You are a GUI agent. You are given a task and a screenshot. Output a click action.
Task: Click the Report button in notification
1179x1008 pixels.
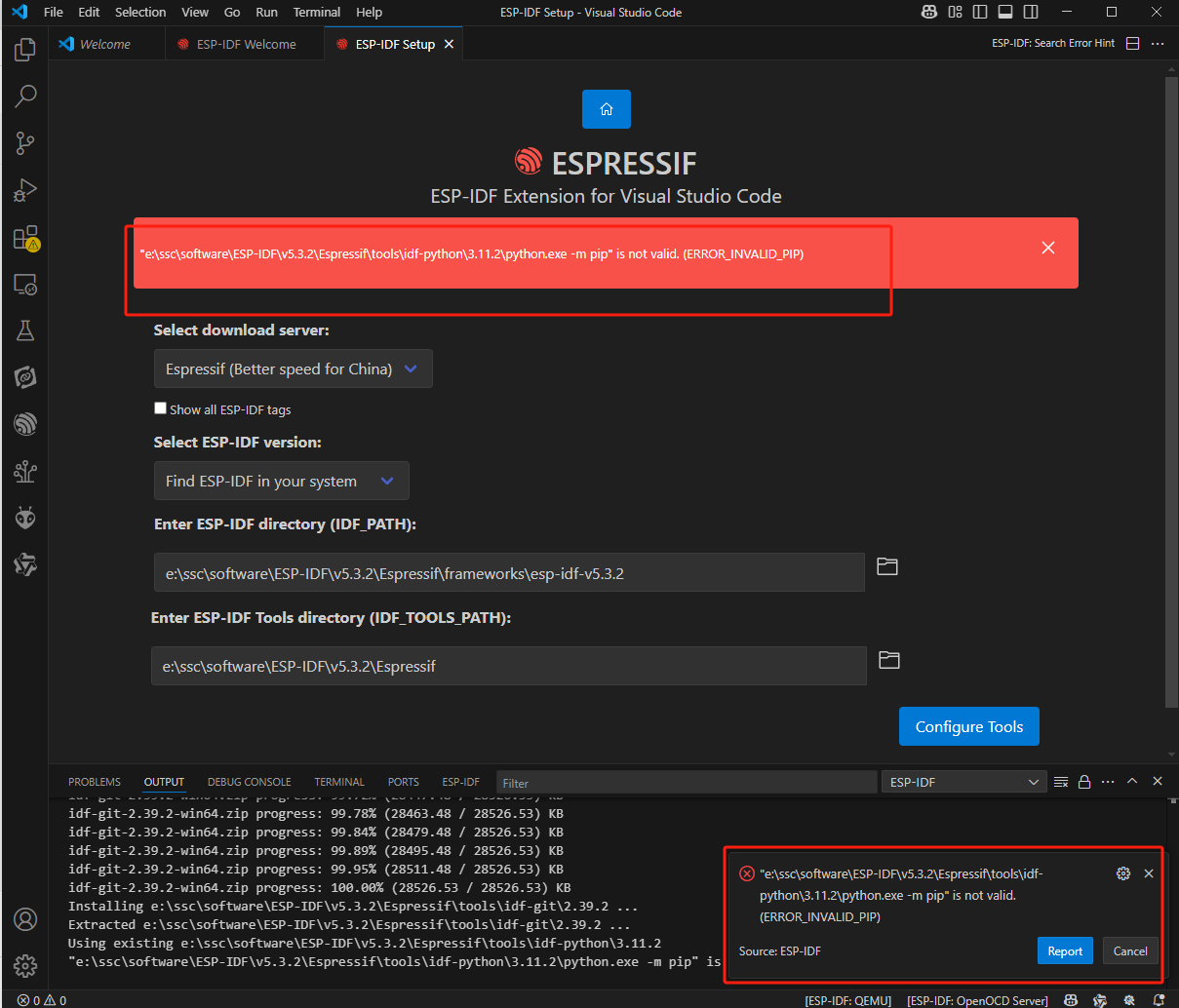(1065, 950)
